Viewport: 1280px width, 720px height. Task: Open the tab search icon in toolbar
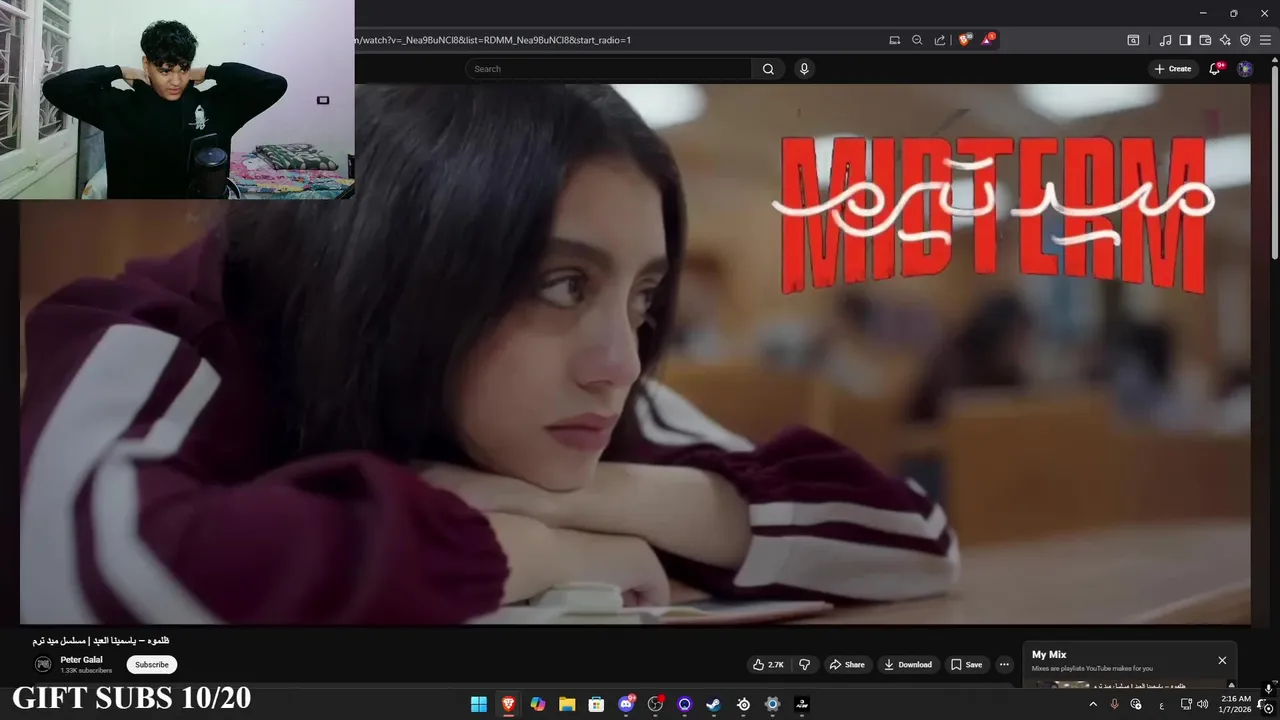(x=1133, y=40)
